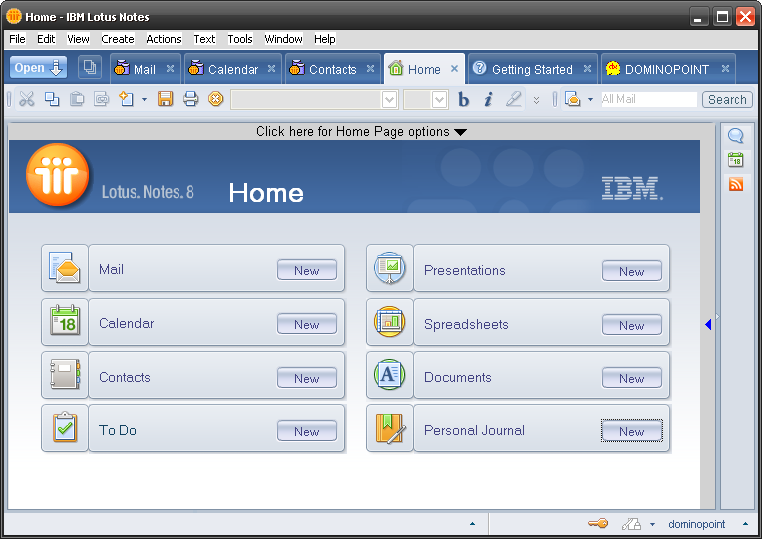Click the Copy toolbar icon
The width and height of the screenshot is (762, 539).
(52, 99)
